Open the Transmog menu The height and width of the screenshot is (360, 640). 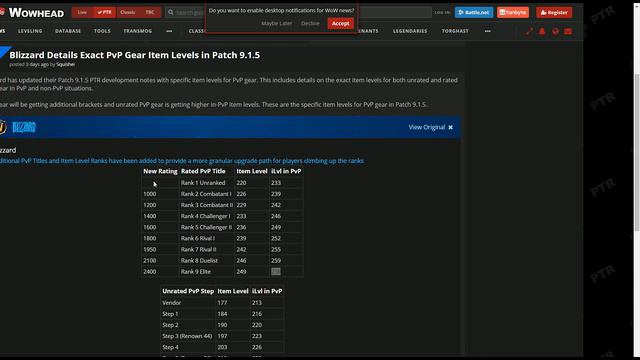[138, 31]
